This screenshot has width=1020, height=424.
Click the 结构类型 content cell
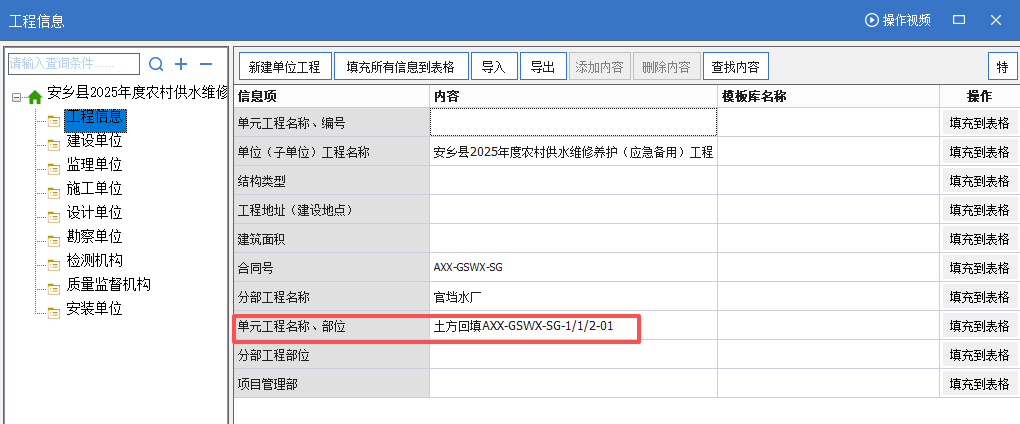coord(573,180)
